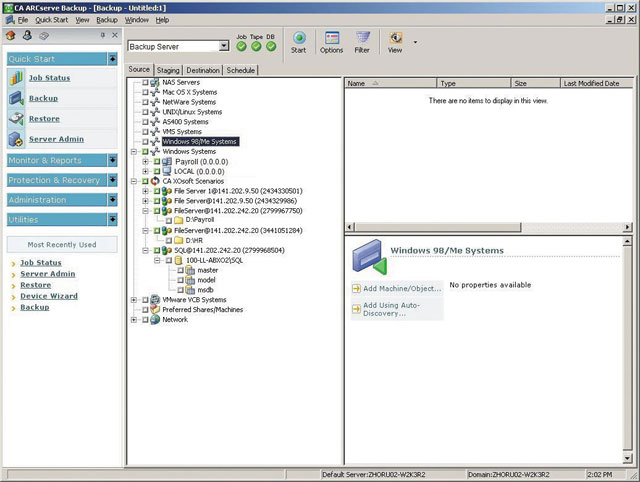640x482 pixels.
Task: Open the Options toolbar icon
Action: click(x=332, y=38)
